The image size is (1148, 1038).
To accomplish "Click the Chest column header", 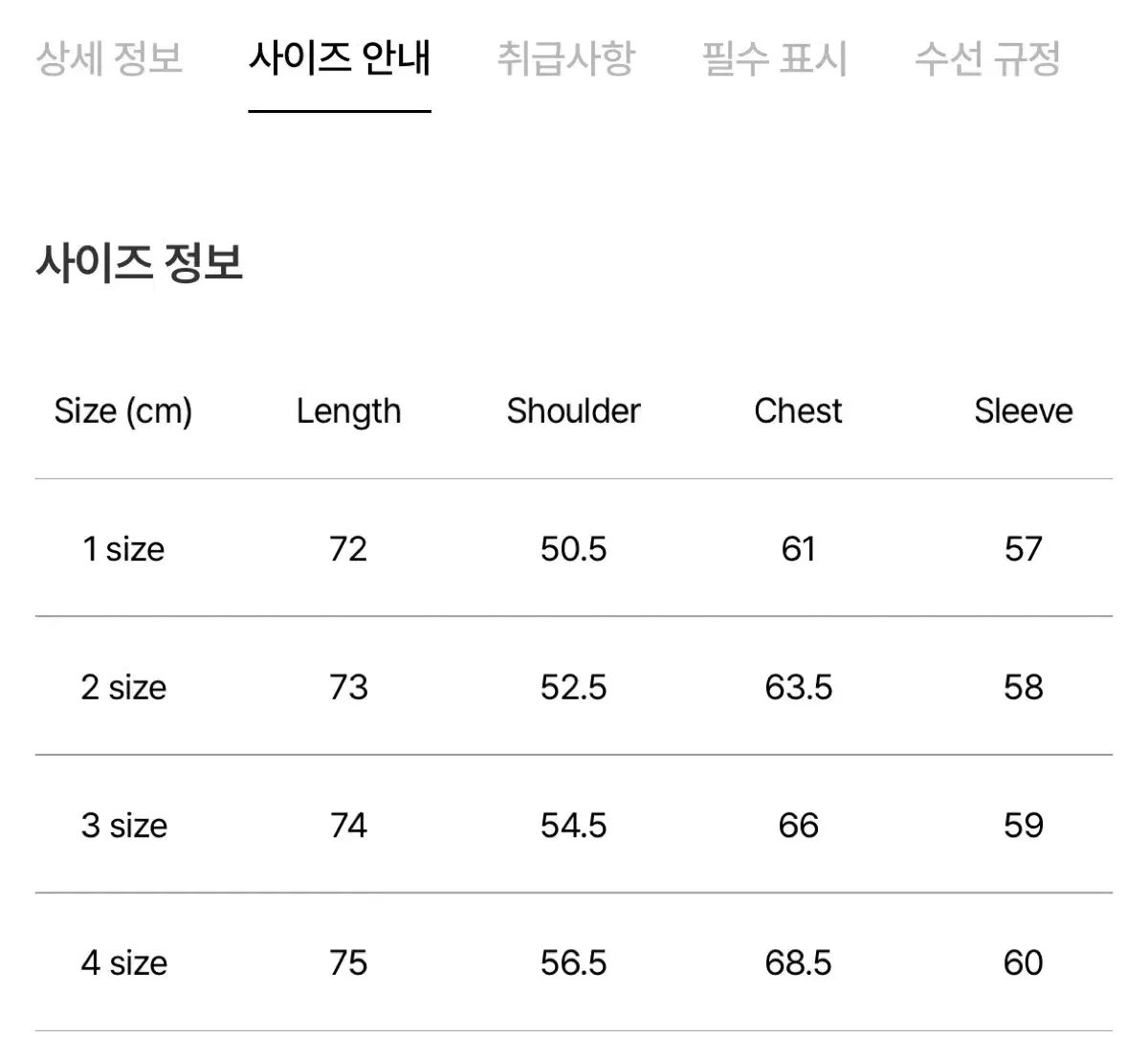I will point(798,411).
